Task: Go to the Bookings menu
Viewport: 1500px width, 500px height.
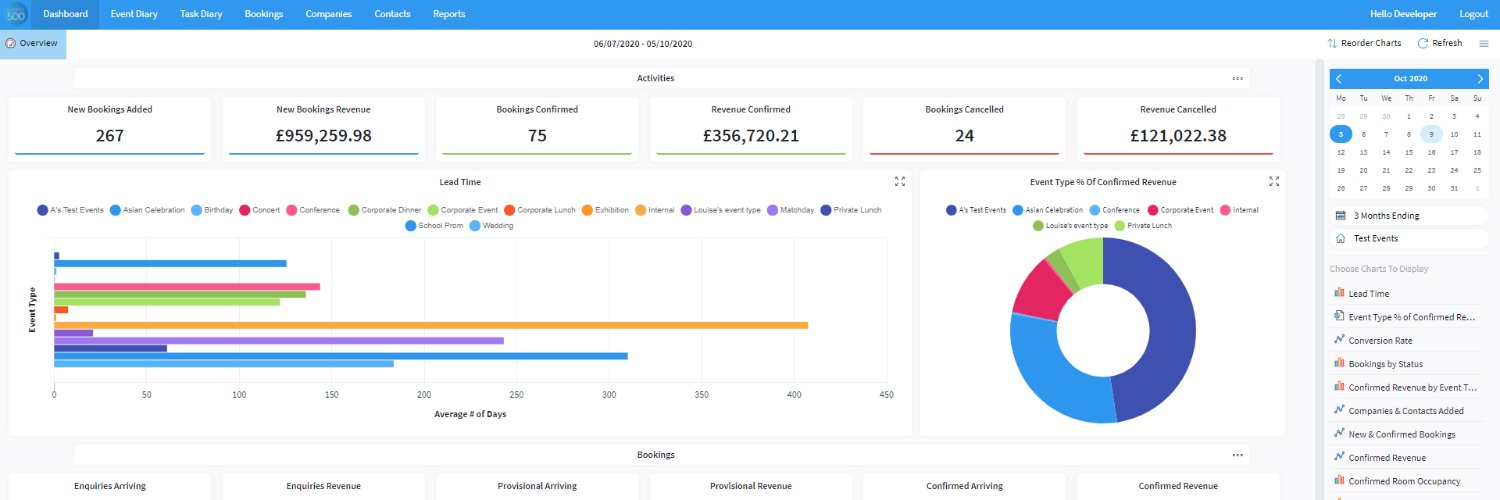Action: (264, 14)
